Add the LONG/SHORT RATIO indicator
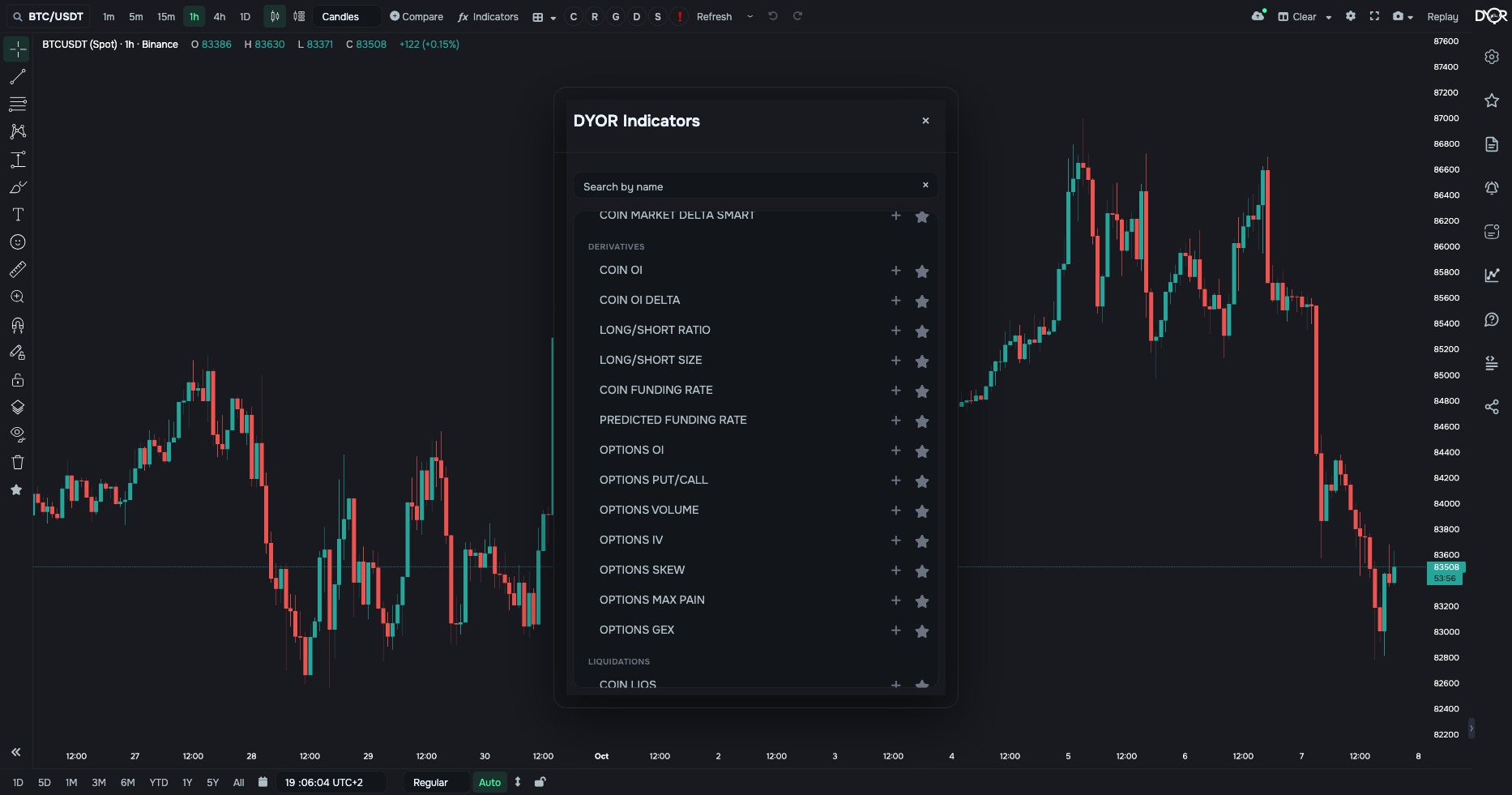Image resolution: width=1512 pixels, height=795 pixels. (895, 330)
